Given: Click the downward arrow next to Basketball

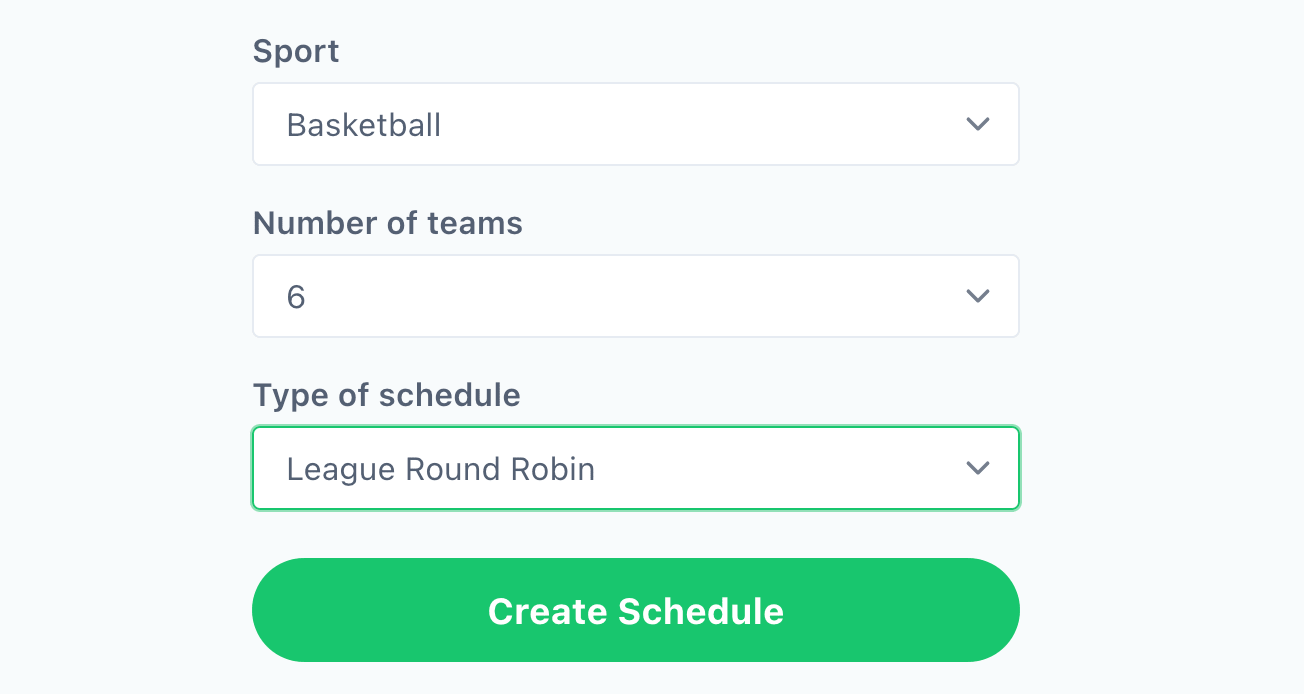Looking at the screenshot, I should click(x=978, y=124).
